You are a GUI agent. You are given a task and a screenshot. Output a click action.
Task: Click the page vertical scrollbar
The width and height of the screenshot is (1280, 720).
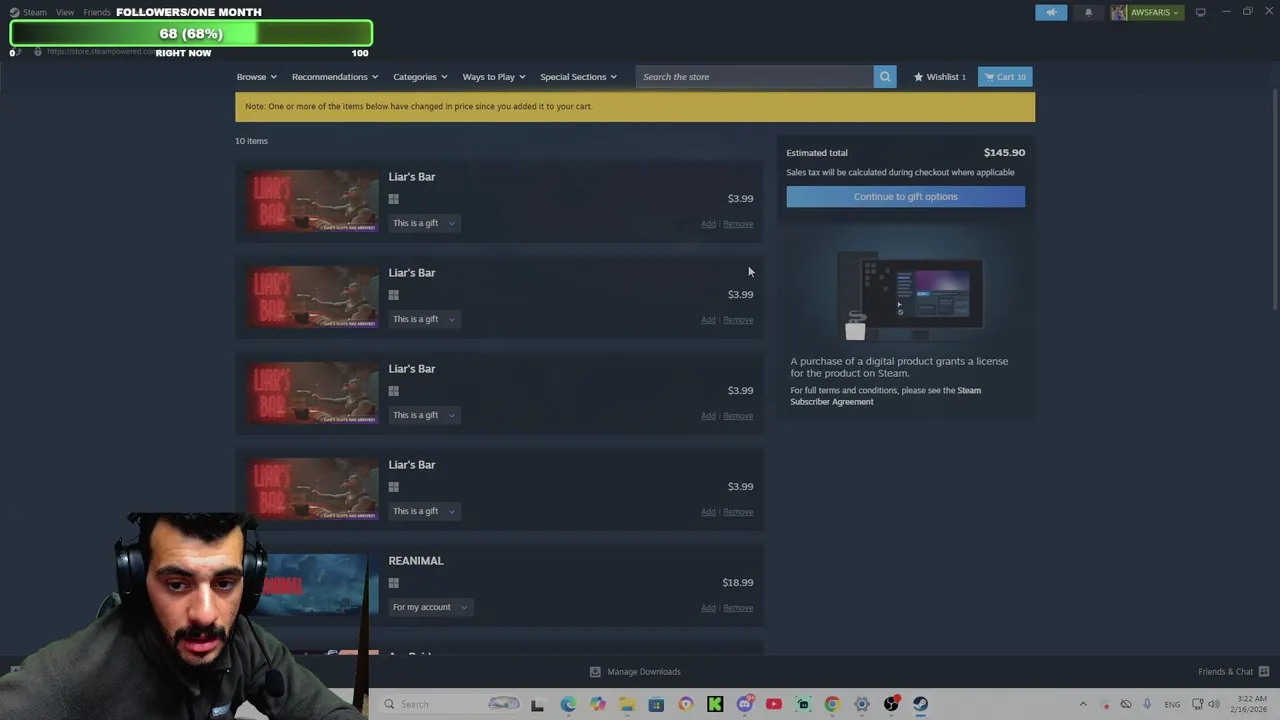coord(1274,200)
